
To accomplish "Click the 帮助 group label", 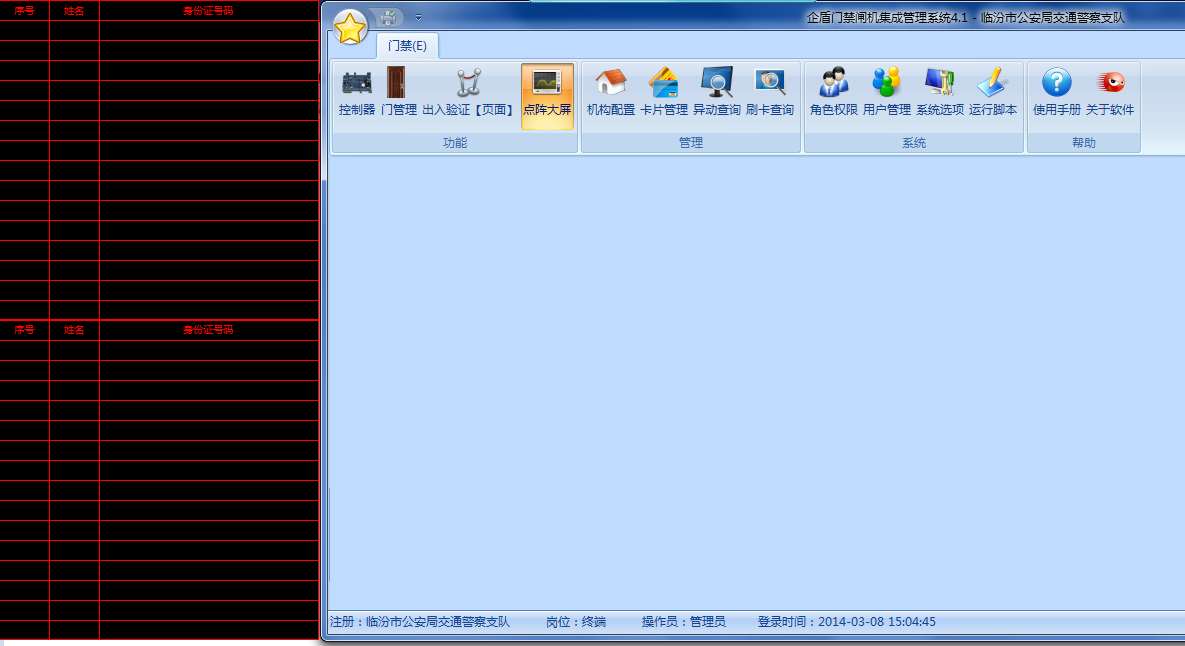I will [x=1084, y=143].
